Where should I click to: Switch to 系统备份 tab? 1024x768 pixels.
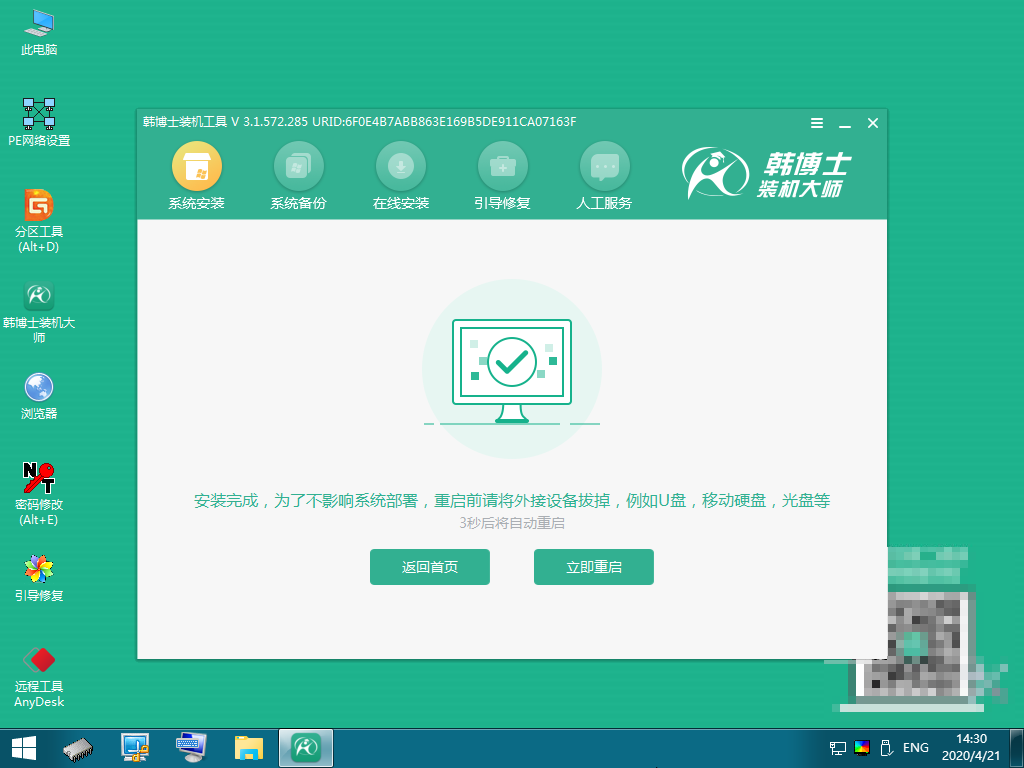[298, 176]
